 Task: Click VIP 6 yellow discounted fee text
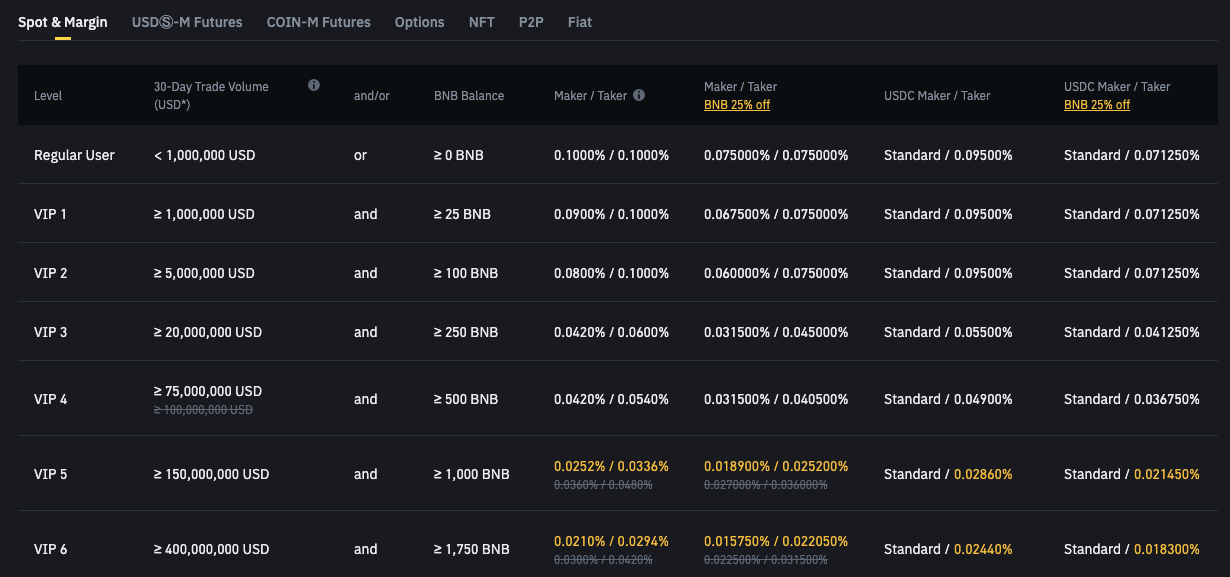tap(612, 541)
